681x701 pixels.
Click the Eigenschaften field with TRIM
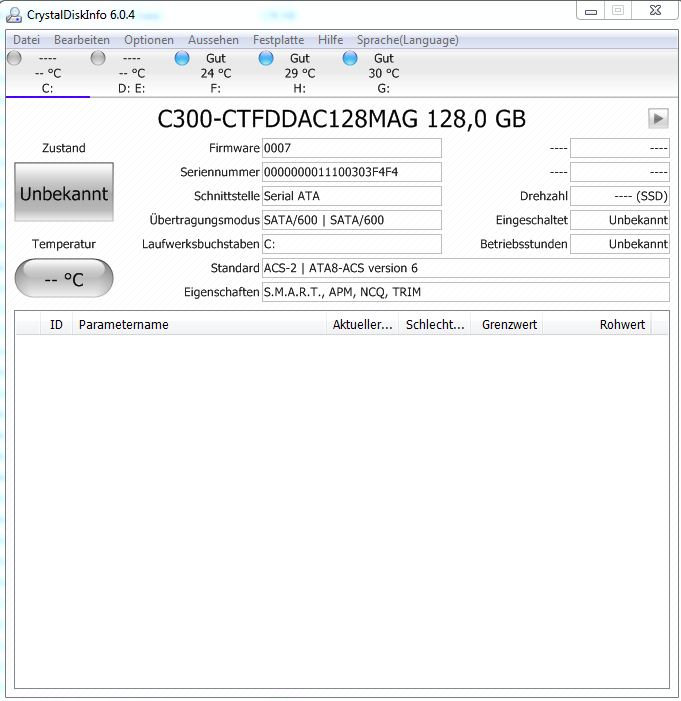pos(465,292)
